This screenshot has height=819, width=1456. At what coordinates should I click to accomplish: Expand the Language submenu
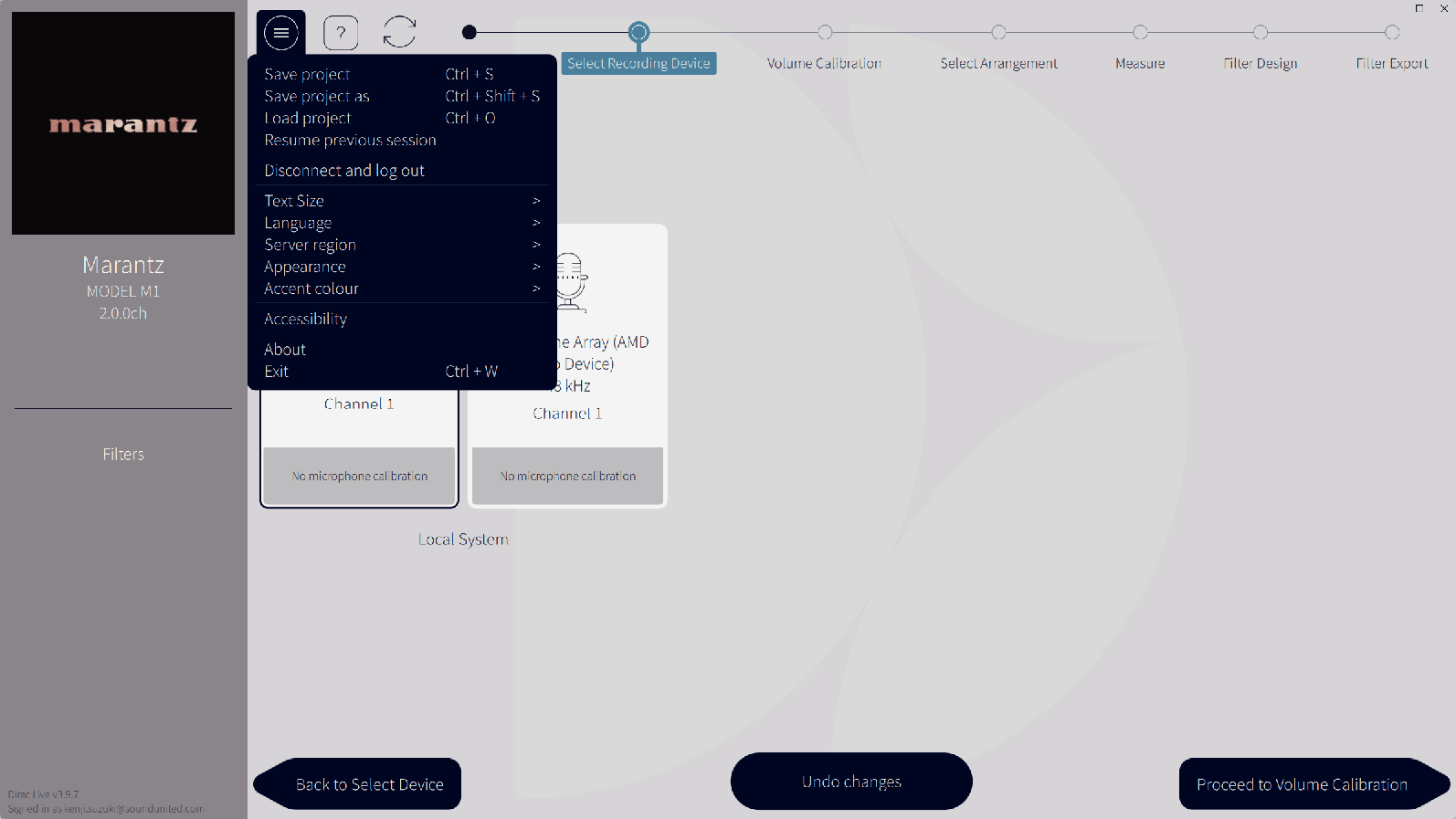403,223
